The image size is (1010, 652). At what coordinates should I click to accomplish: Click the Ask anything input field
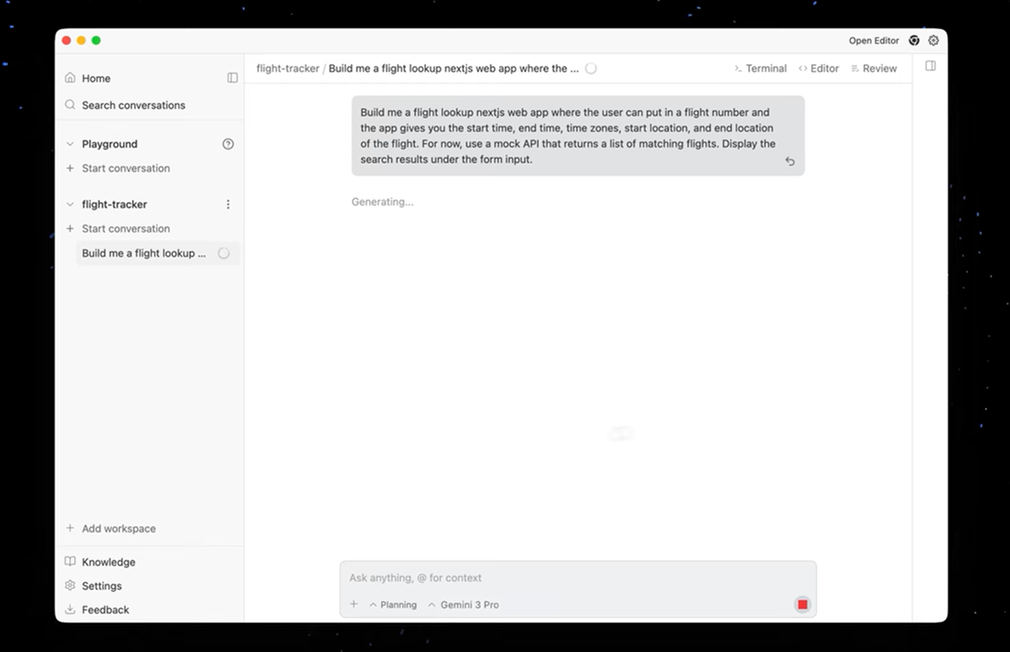coord(570,578)
